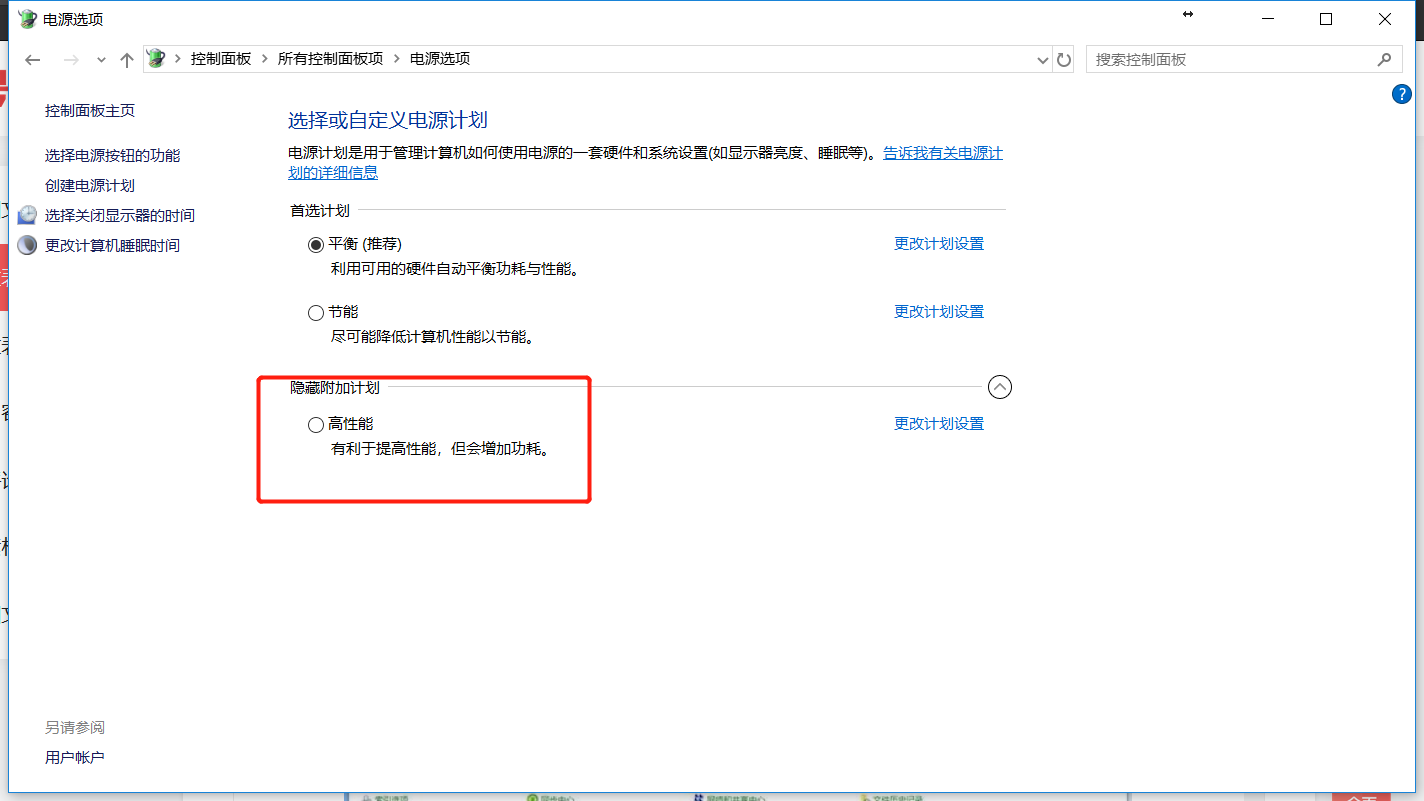Collapse the 隐藏附加计划 section with the chevron
1424x801 pixels.
[x=999, y=387]
